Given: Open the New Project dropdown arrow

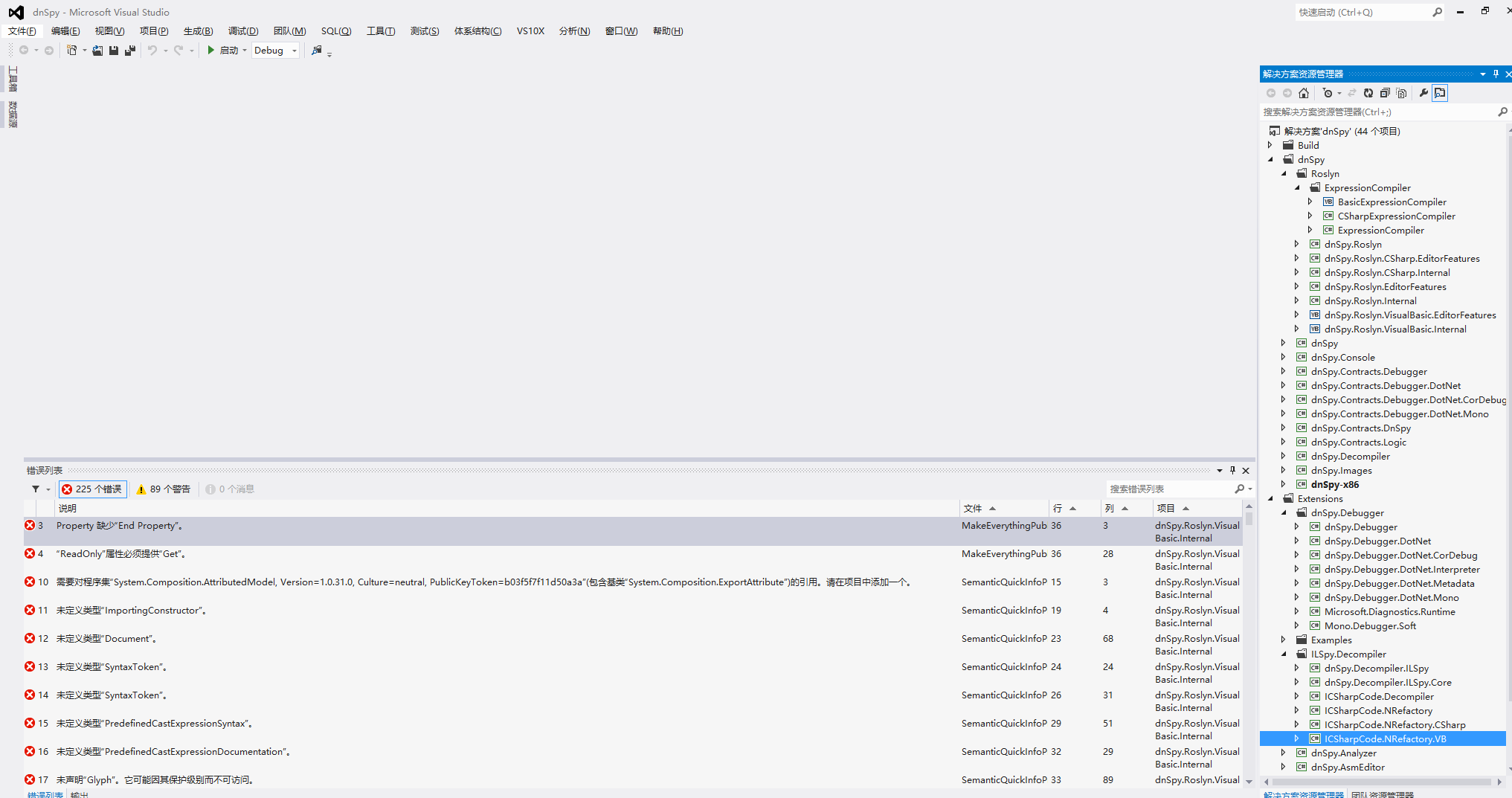Looking at the screenshot, I should click(84, 50).
